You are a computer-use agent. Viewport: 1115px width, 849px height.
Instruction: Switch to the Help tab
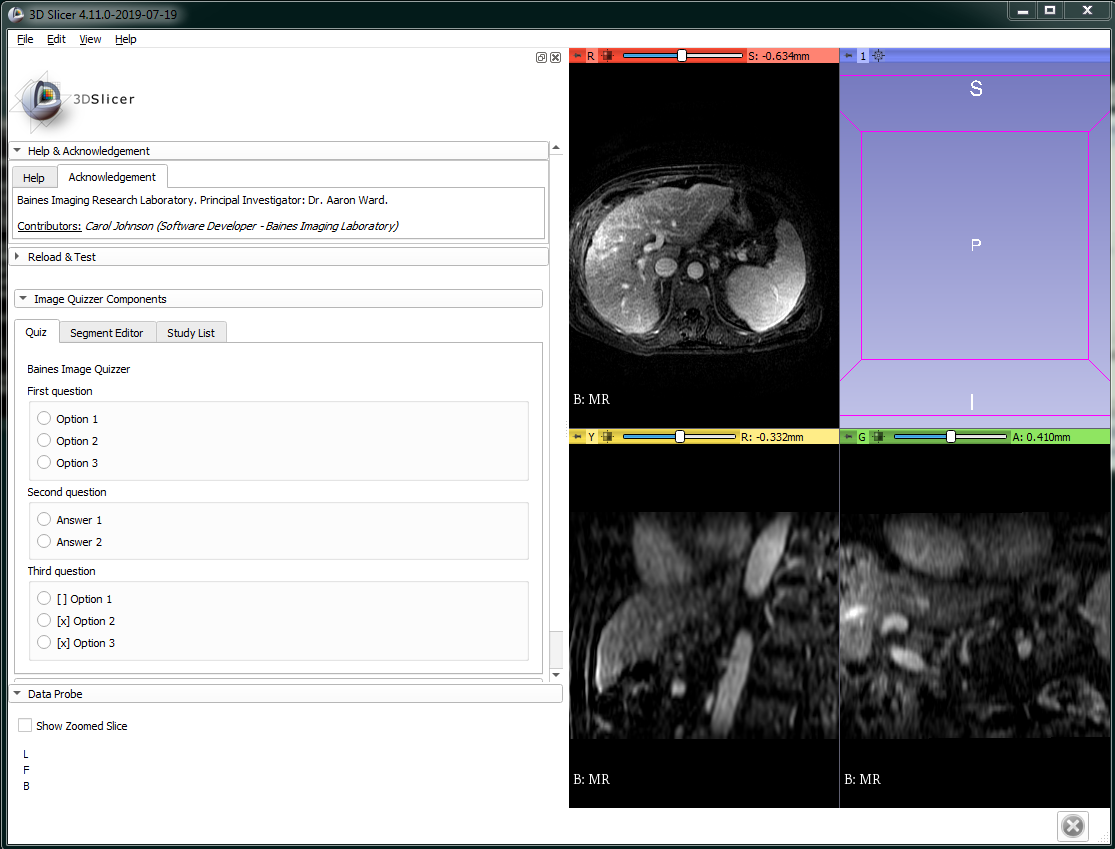coord(34,178)
